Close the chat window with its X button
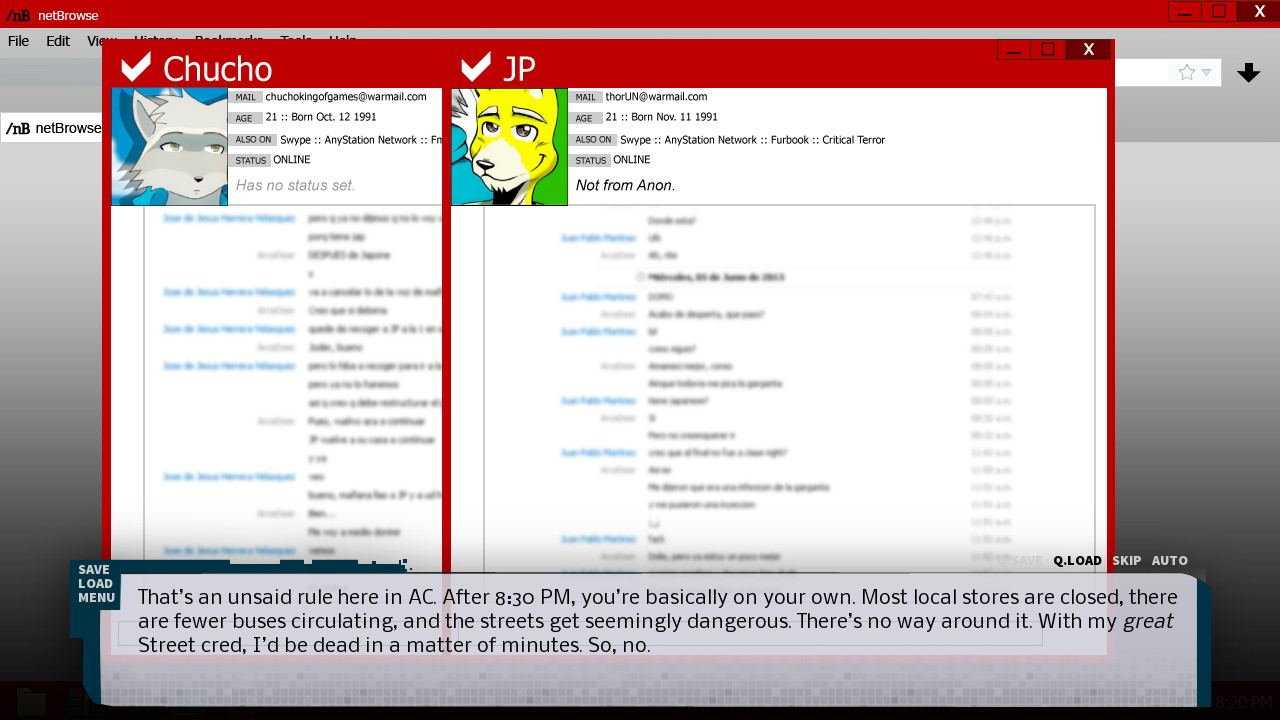The height and width of the screenshot is (720, 1280). [1088, 50]
